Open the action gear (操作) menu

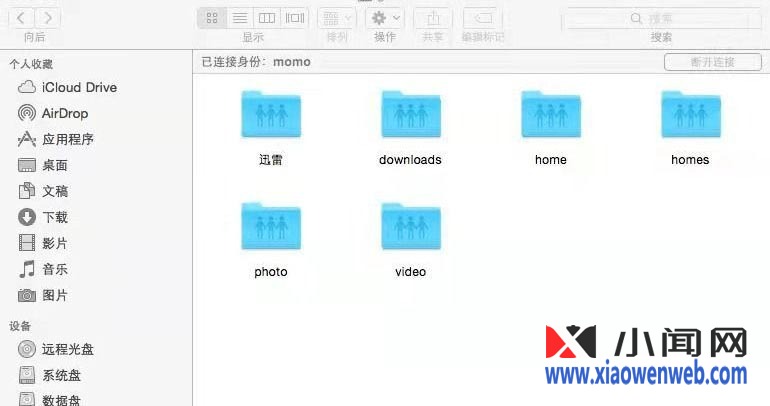coord(385,18)
